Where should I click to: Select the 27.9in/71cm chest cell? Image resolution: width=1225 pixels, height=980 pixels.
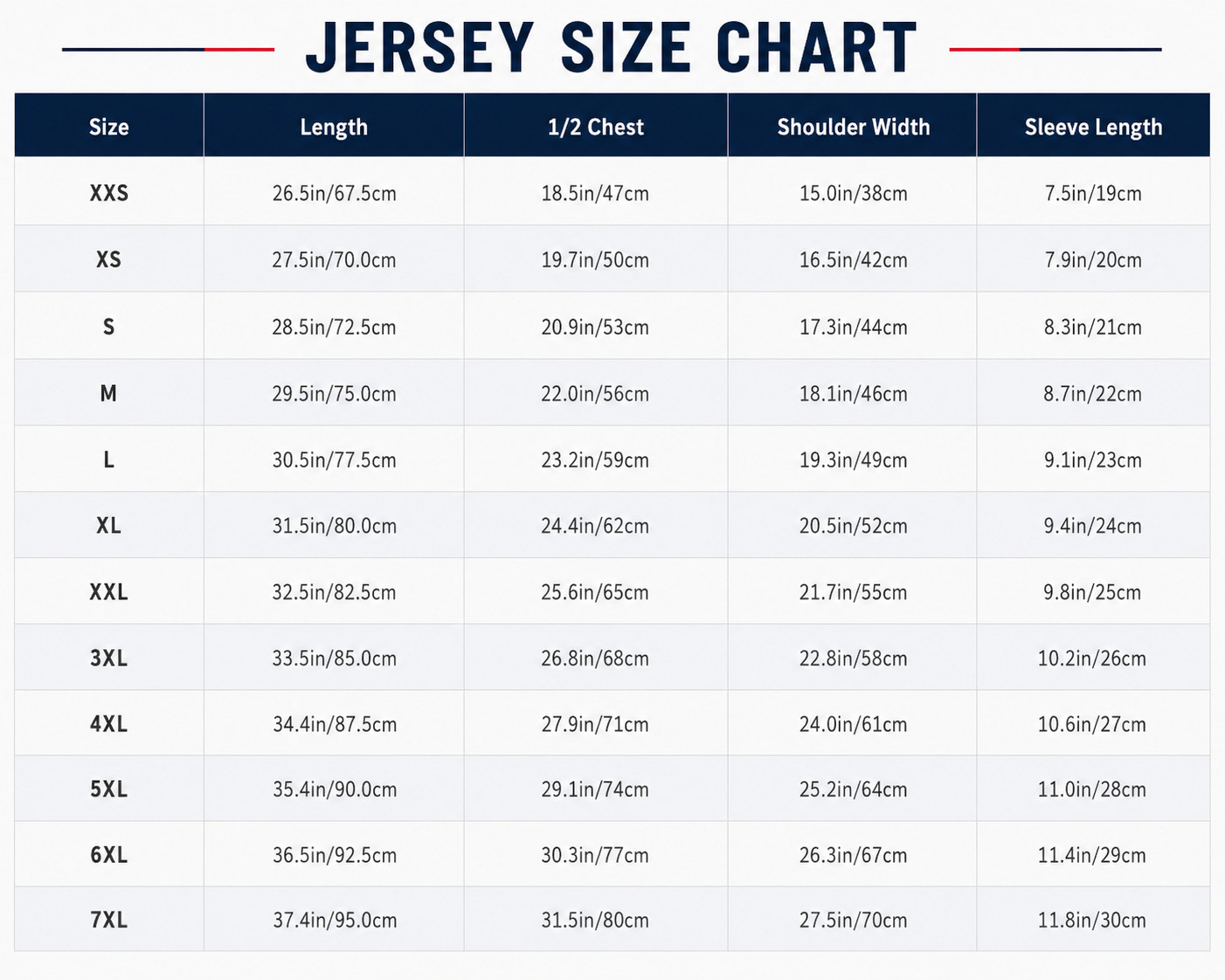tap(595, 724)
